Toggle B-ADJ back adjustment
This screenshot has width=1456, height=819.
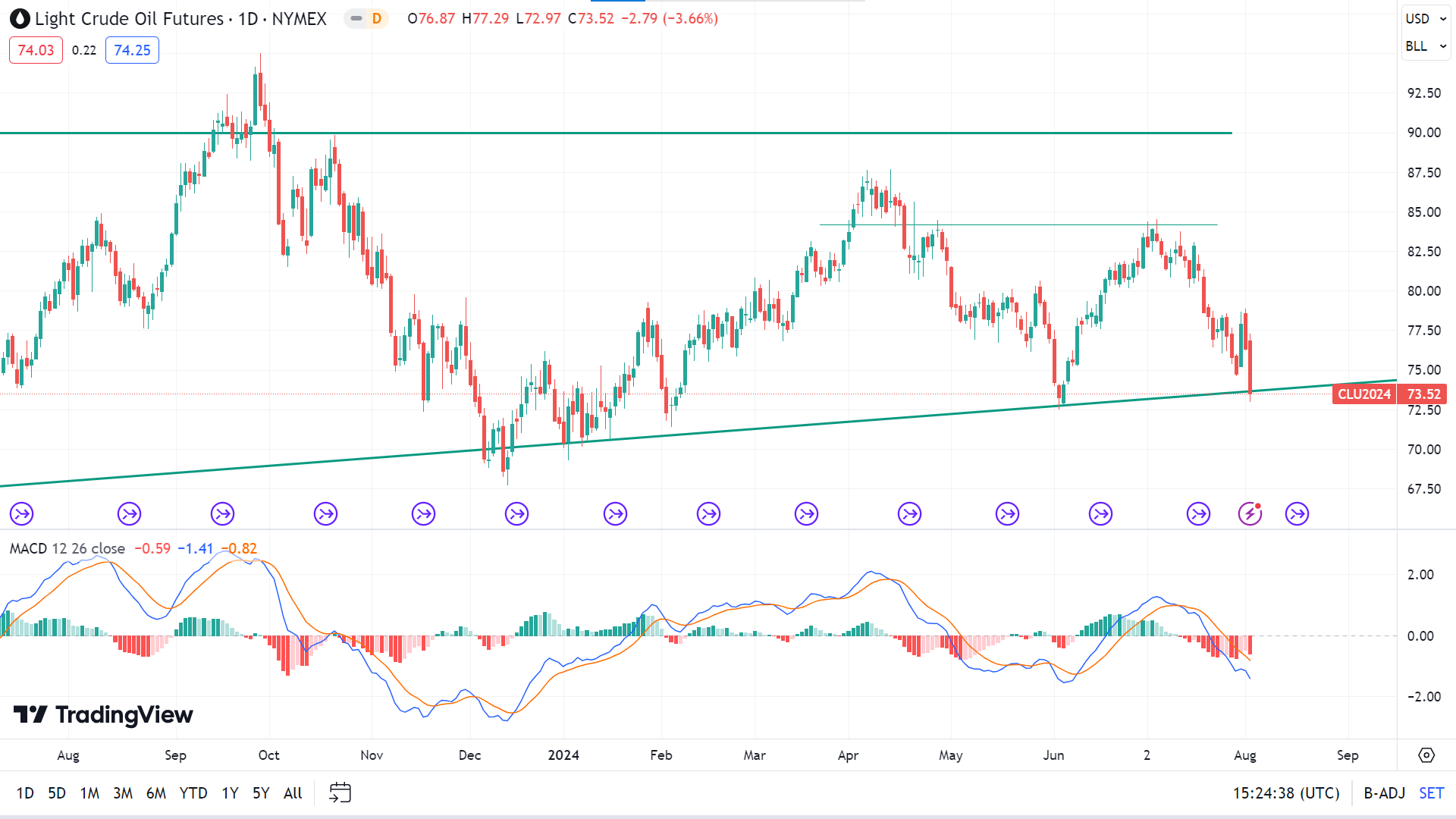pyautogui.click(x=1384, y=792)
